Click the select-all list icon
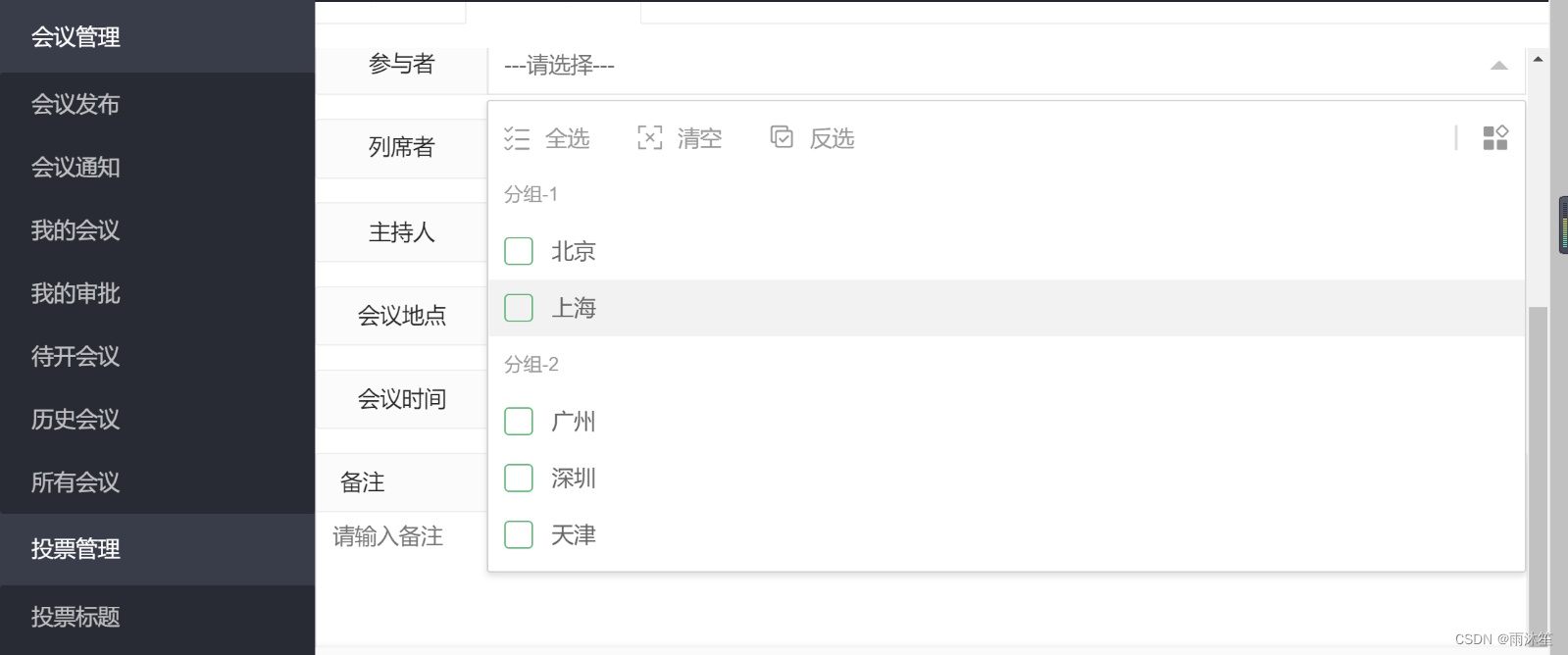The width and height of the screenshot is (1568, 655). coord(517,138)
